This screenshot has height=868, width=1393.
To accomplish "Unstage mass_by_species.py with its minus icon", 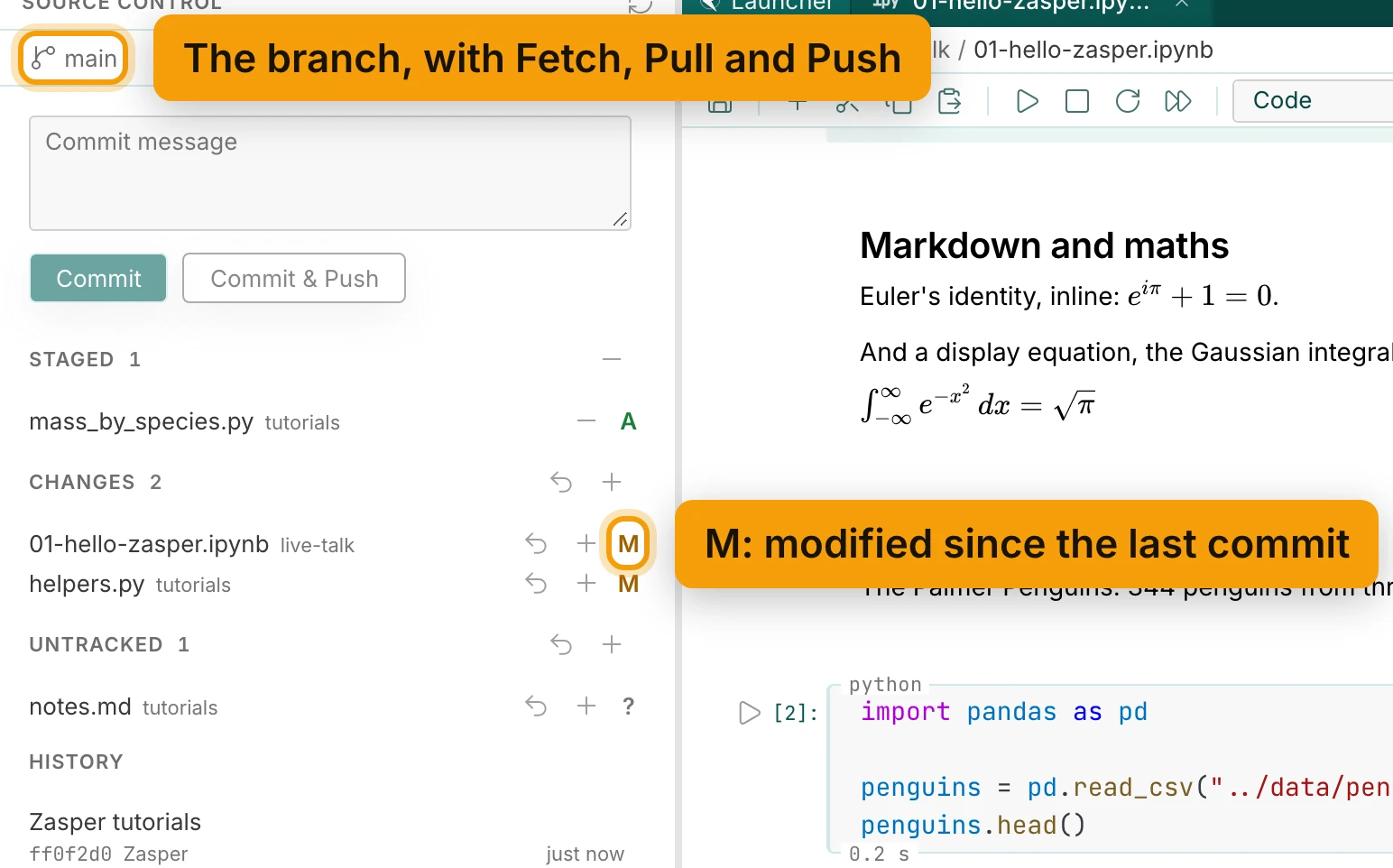I will (x=586, y=421).
